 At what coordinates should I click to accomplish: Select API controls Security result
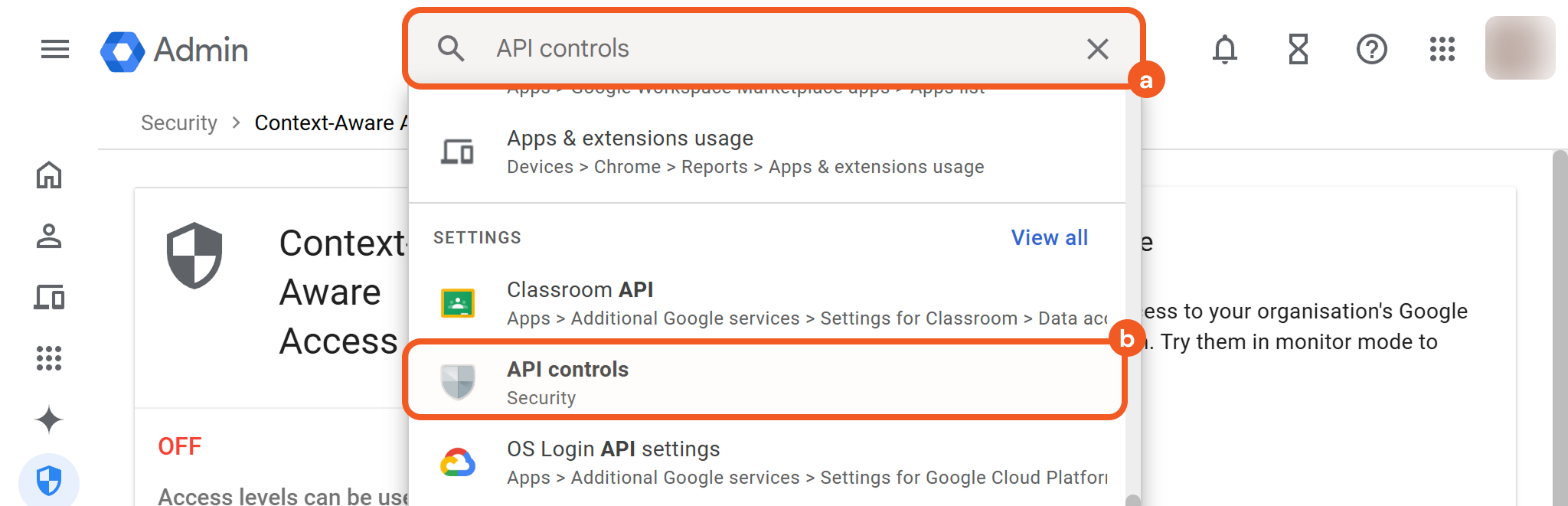(764, 382)
